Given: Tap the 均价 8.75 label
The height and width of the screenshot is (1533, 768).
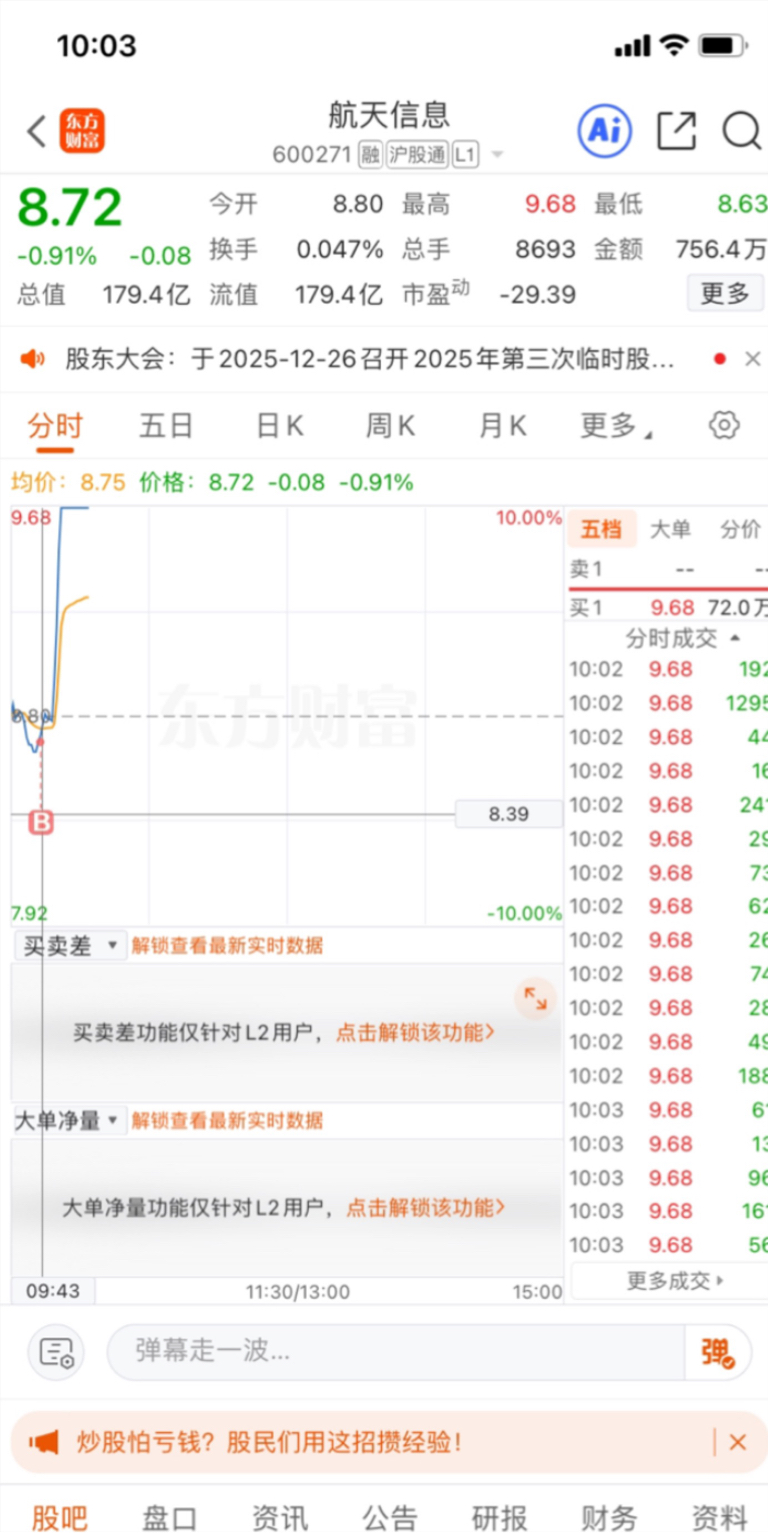Looking at the screenshot, I should [68, 482].
